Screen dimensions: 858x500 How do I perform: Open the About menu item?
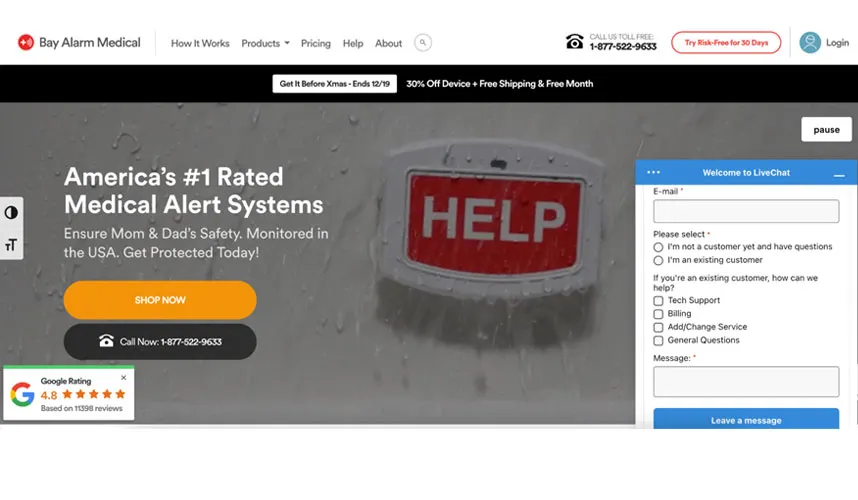[389, 43]
